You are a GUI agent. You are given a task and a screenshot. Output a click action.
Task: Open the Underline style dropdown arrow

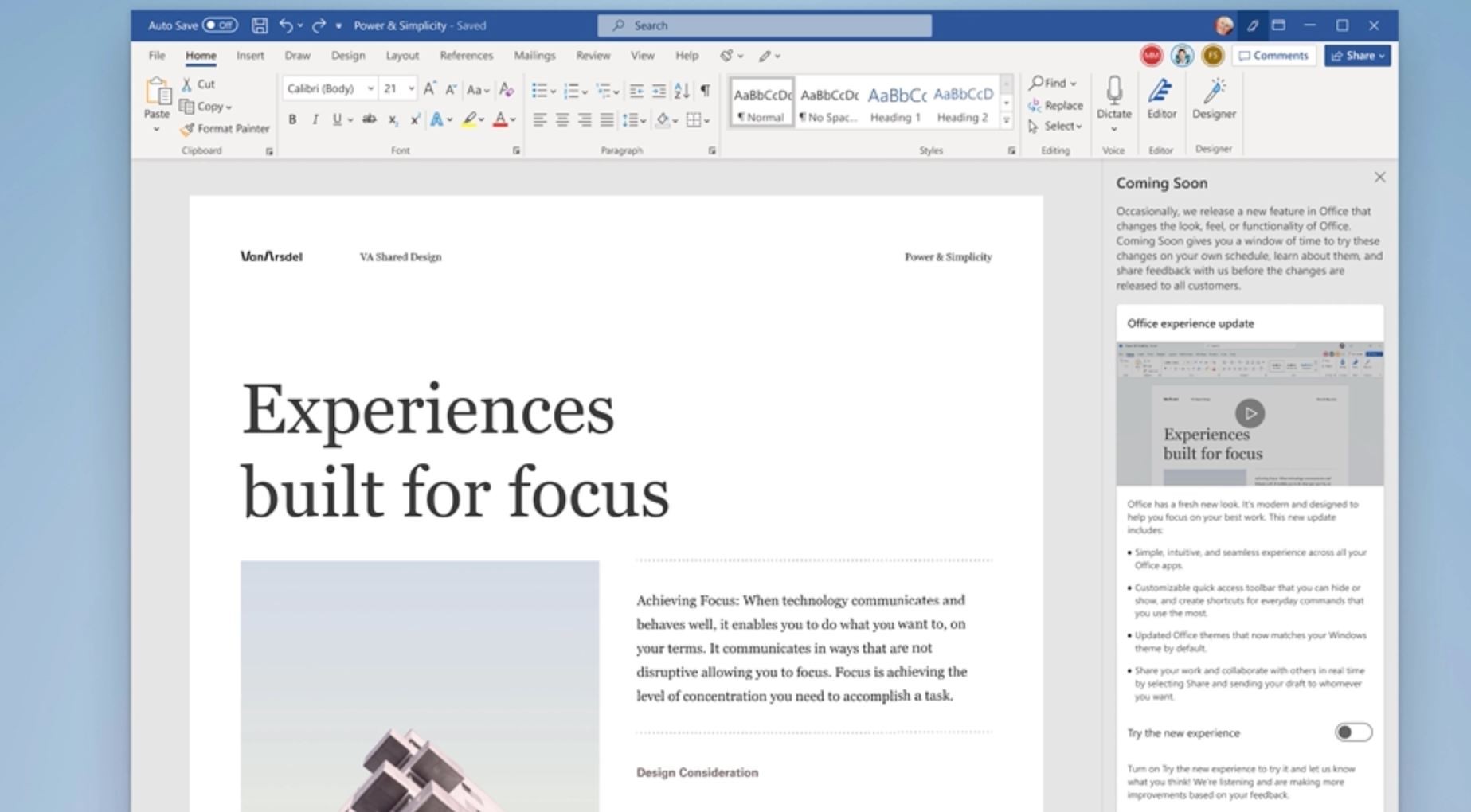pyautogui.click(x=350, y=120)
